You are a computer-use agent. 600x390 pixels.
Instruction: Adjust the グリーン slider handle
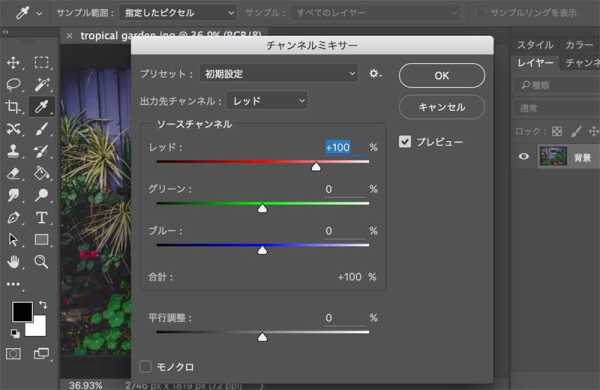(262, 209)
